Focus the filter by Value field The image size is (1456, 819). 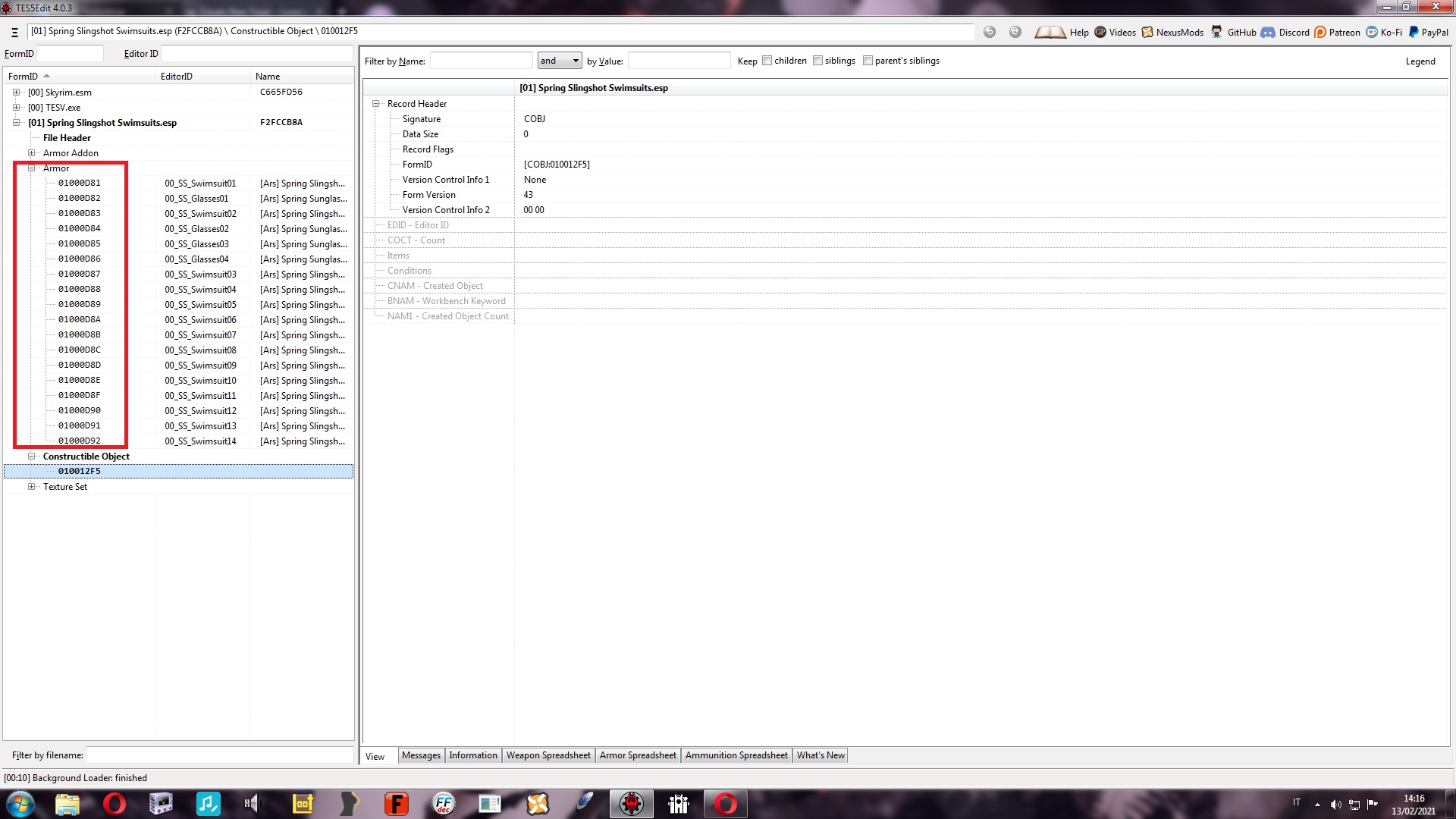click(679, 61)
